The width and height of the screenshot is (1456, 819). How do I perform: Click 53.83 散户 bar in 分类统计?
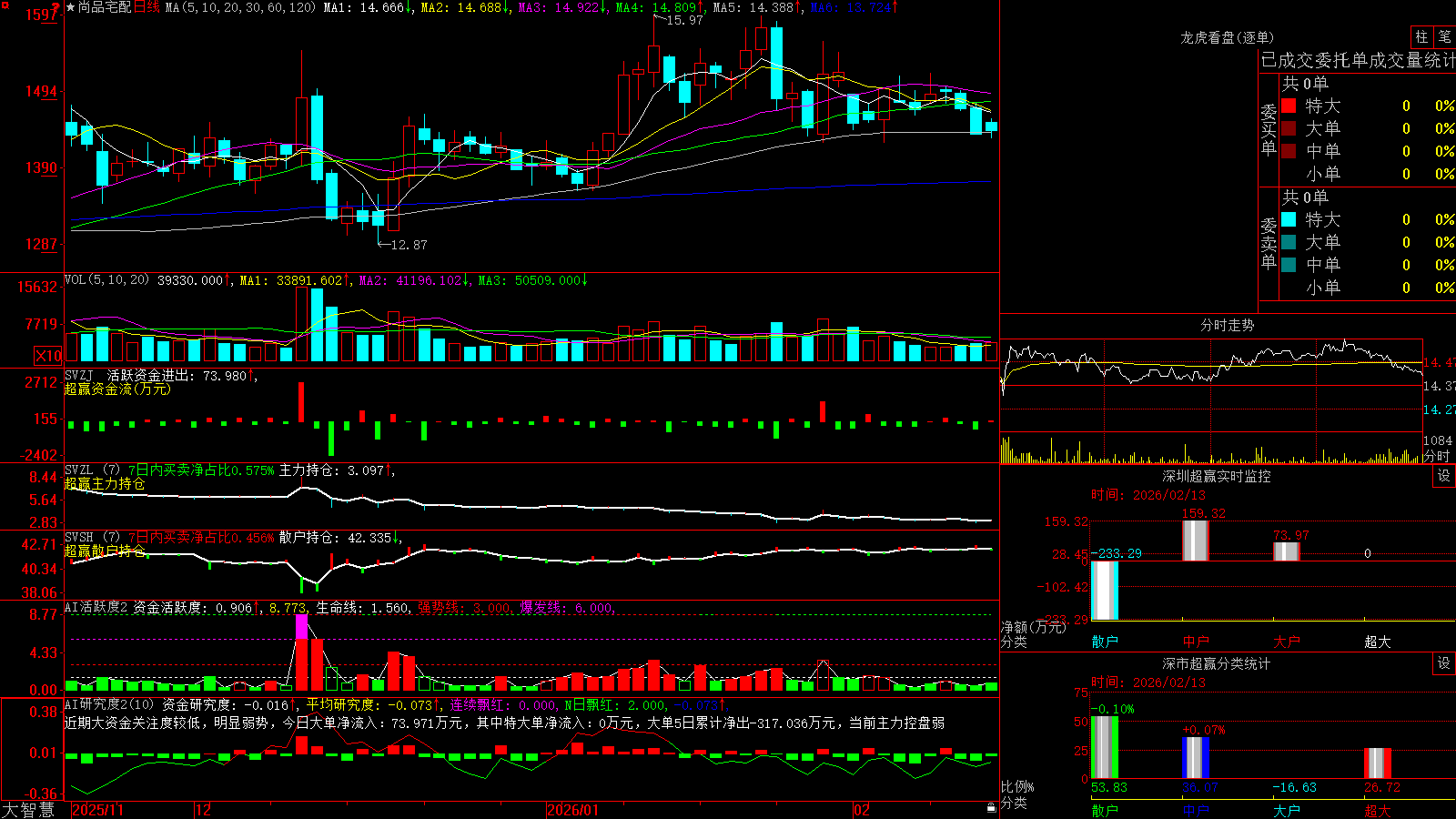point(1105,747)
